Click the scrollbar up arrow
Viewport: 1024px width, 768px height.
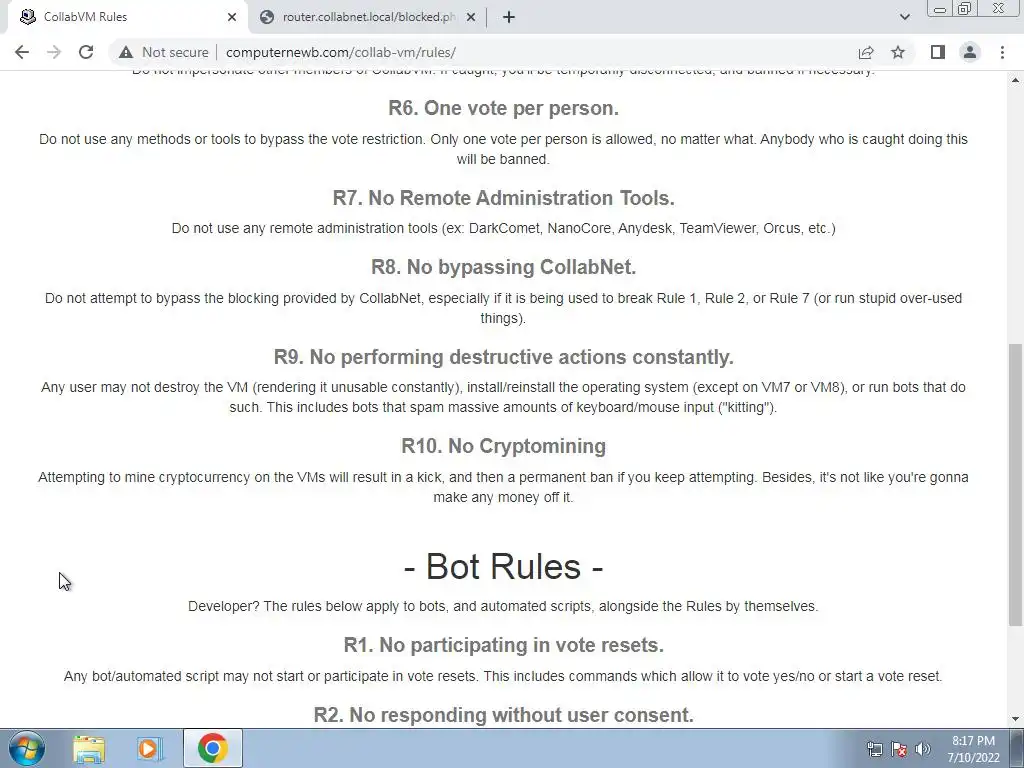point(1016,80)
